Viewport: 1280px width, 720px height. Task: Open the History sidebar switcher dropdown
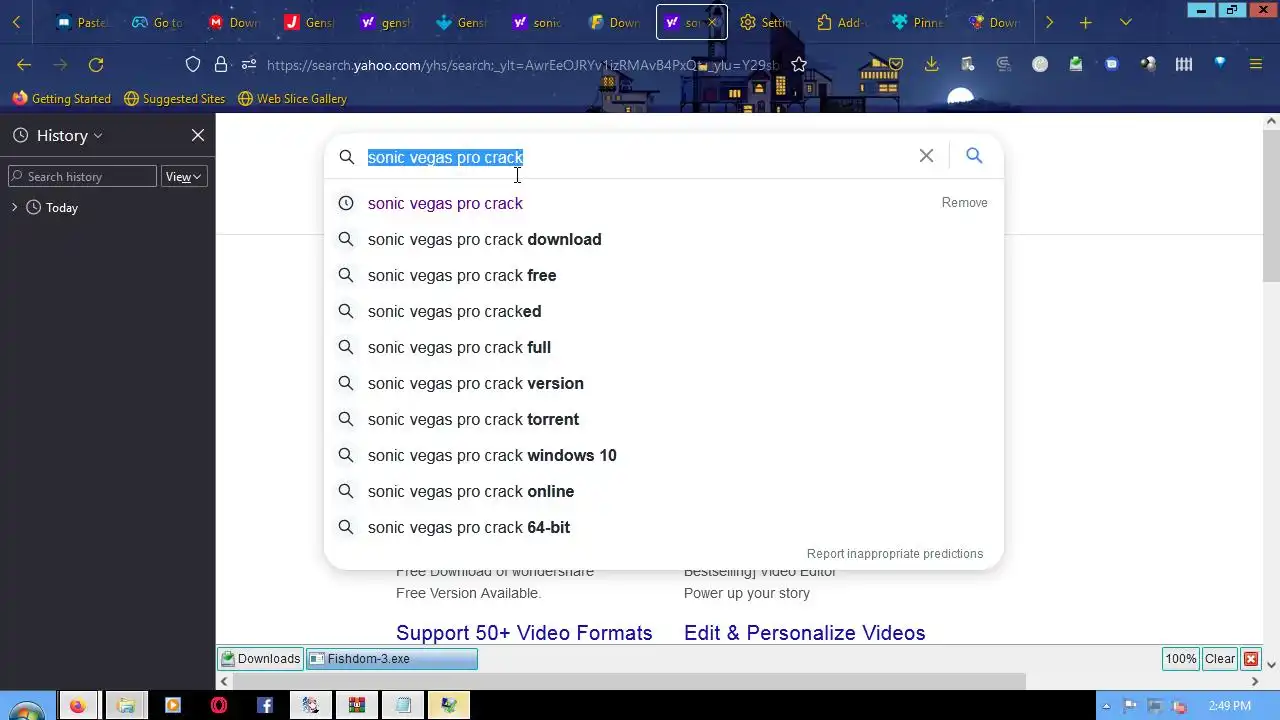68,135
